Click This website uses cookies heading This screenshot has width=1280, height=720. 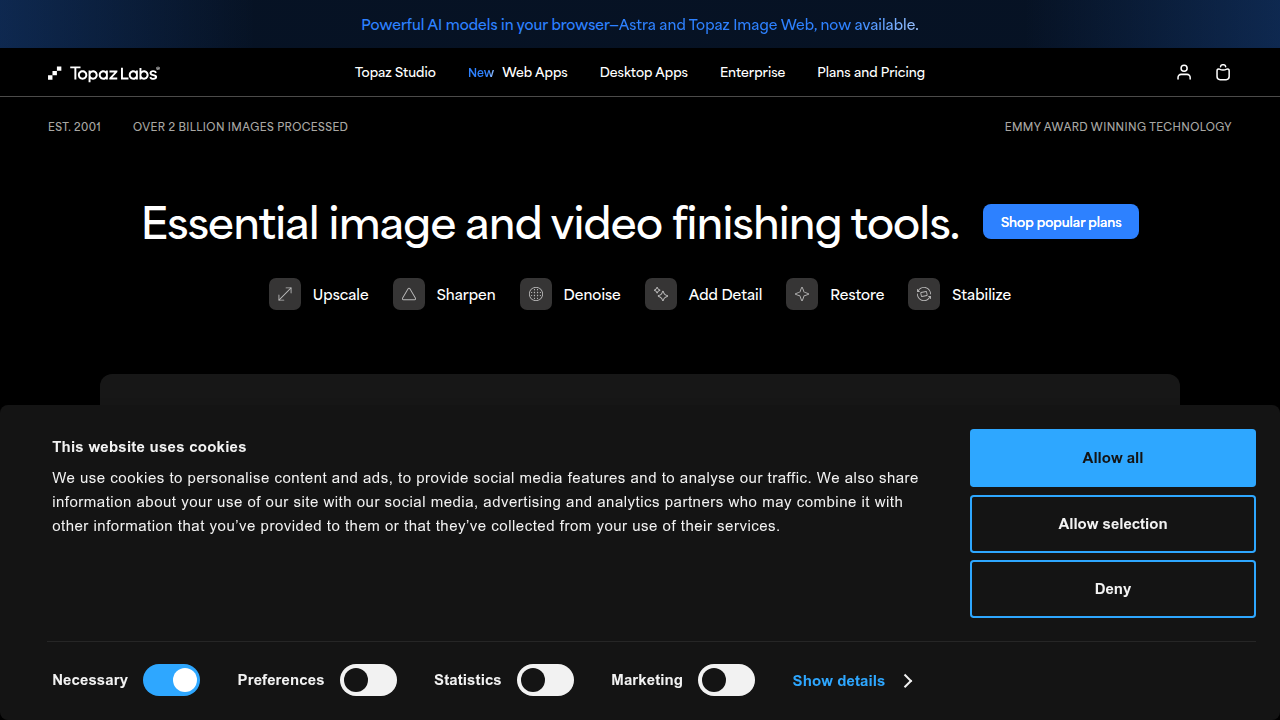coord(149,447)
